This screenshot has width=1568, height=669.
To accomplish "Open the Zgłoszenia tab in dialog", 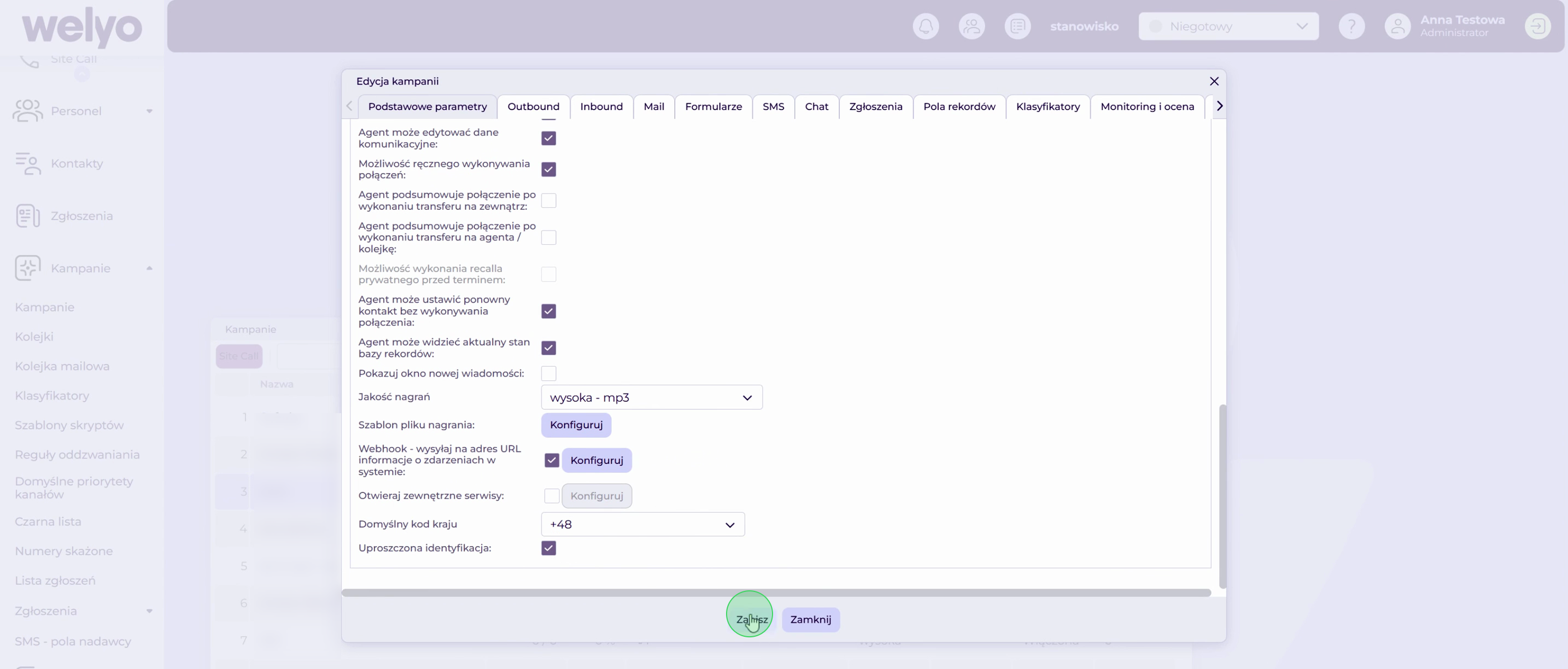I will tap(875, 107).
